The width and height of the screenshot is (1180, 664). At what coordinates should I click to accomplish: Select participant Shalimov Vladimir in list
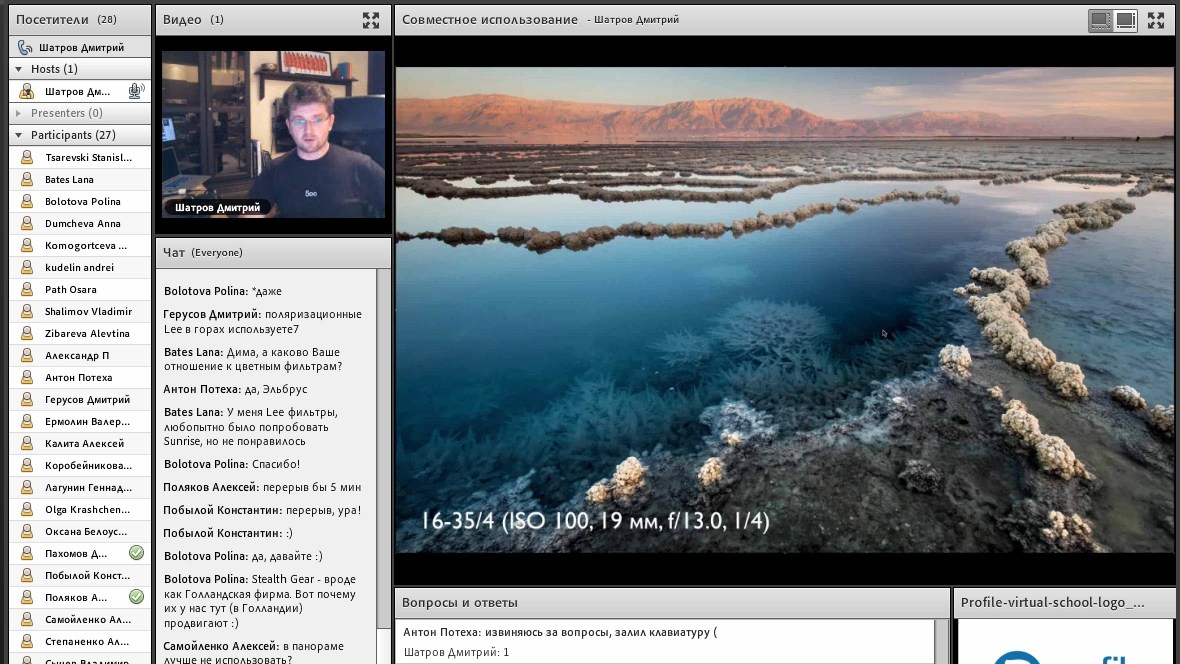coord(88,312)
